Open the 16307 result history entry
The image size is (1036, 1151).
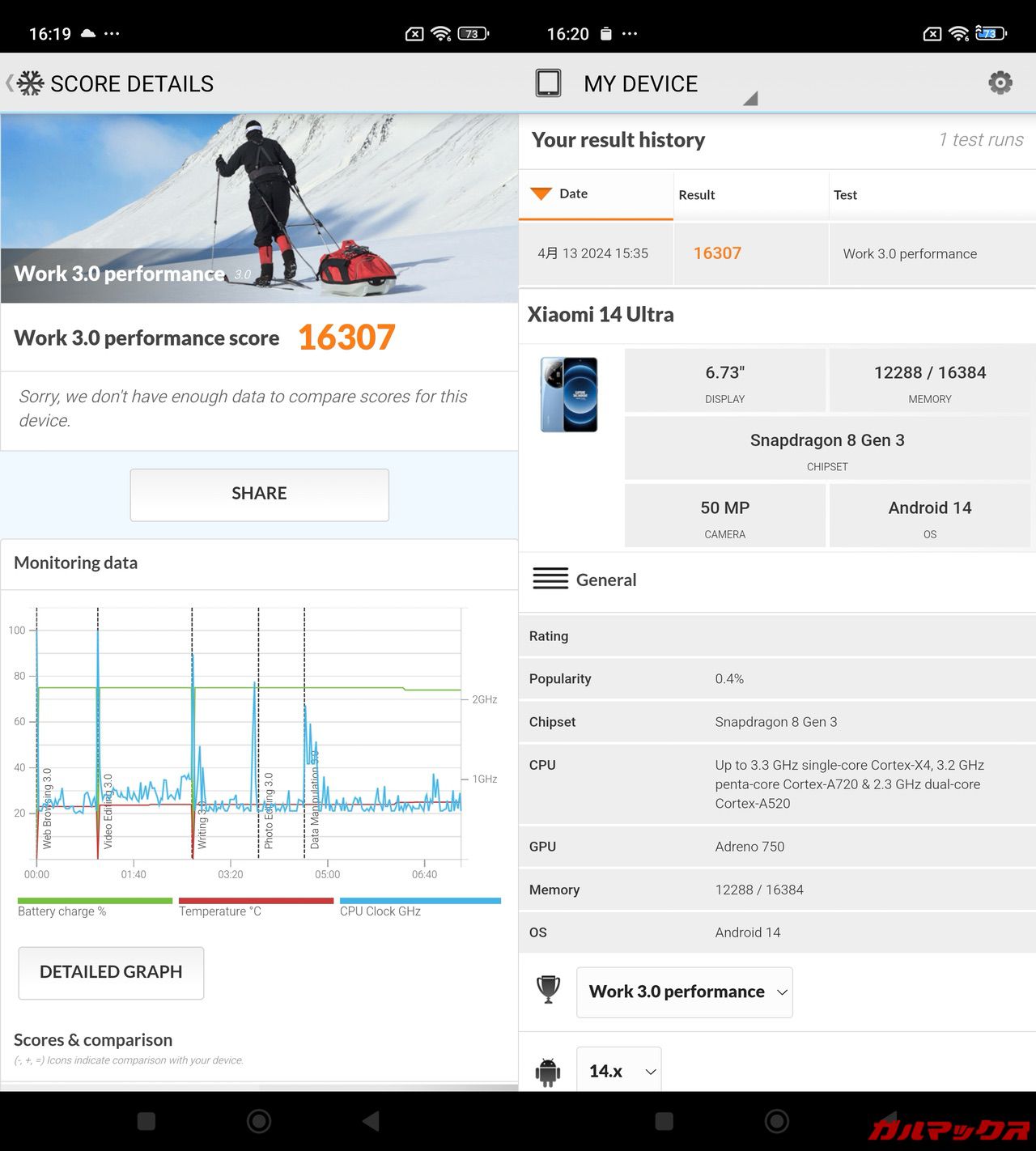(x=717, y=253)
